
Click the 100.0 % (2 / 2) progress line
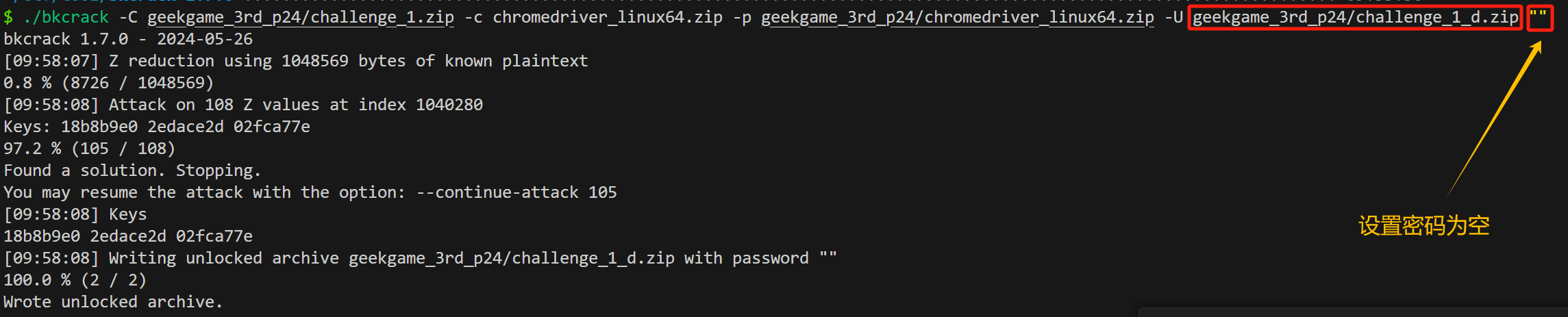point(75,280)
